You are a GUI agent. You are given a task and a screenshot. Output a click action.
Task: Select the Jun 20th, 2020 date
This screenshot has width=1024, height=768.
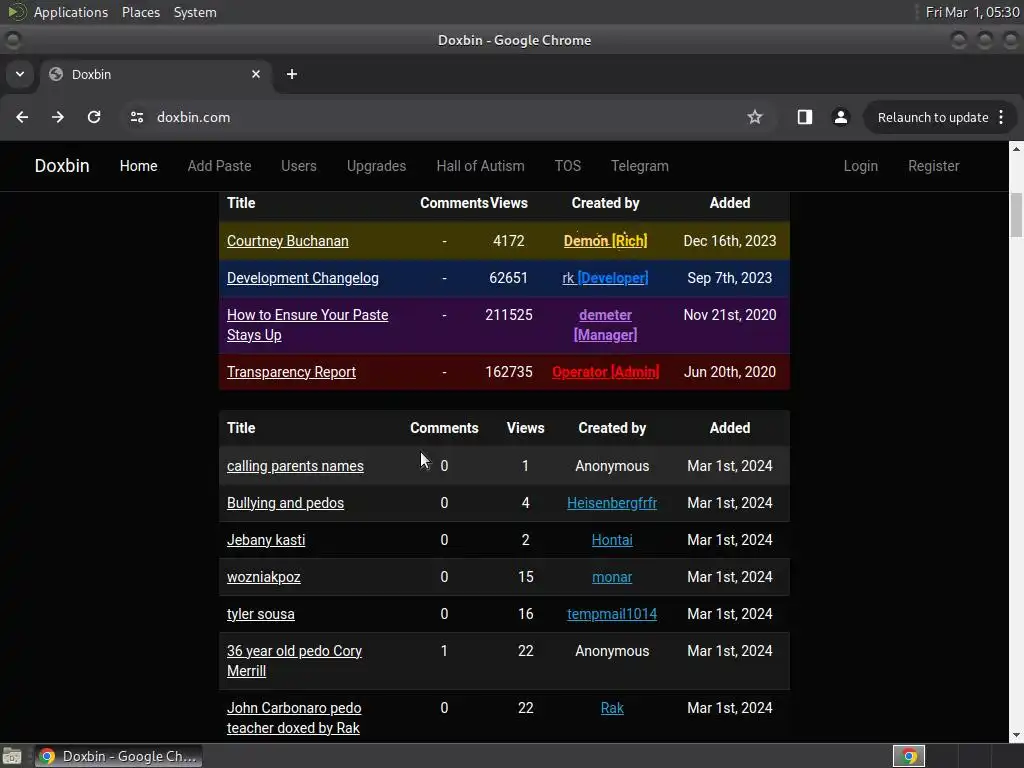click(729, 372)
